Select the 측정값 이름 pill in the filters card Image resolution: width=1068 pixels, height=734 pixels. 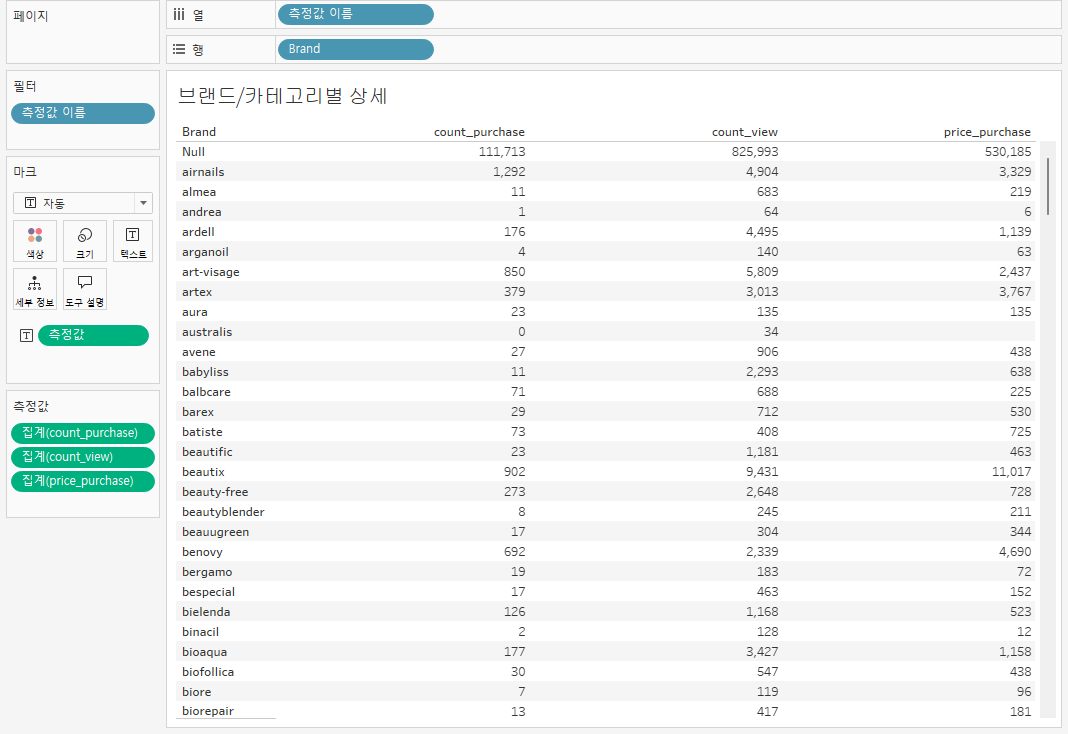pos(83,113)
